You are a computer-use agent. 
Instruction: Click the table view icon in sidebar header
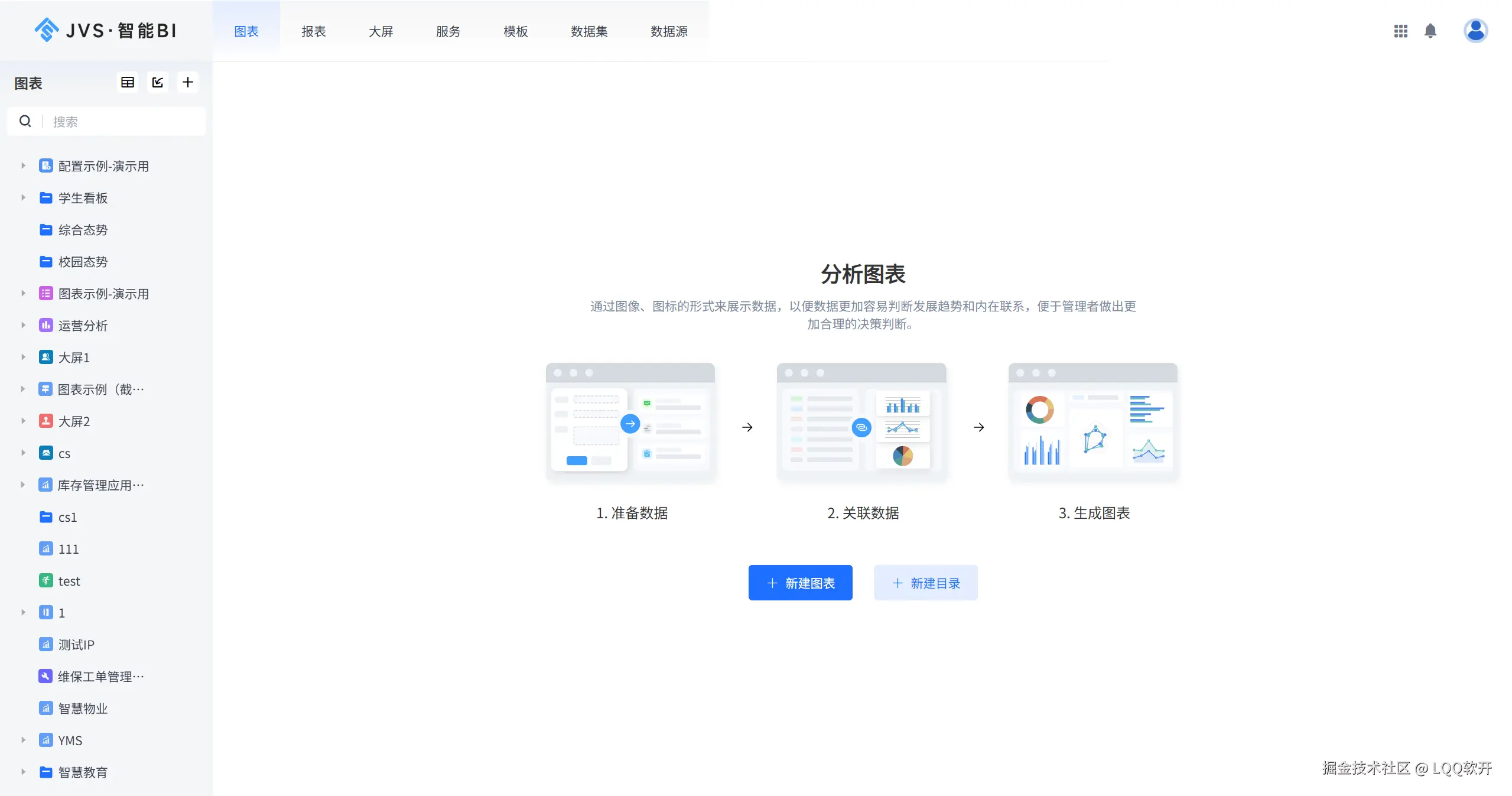(128, 82)
